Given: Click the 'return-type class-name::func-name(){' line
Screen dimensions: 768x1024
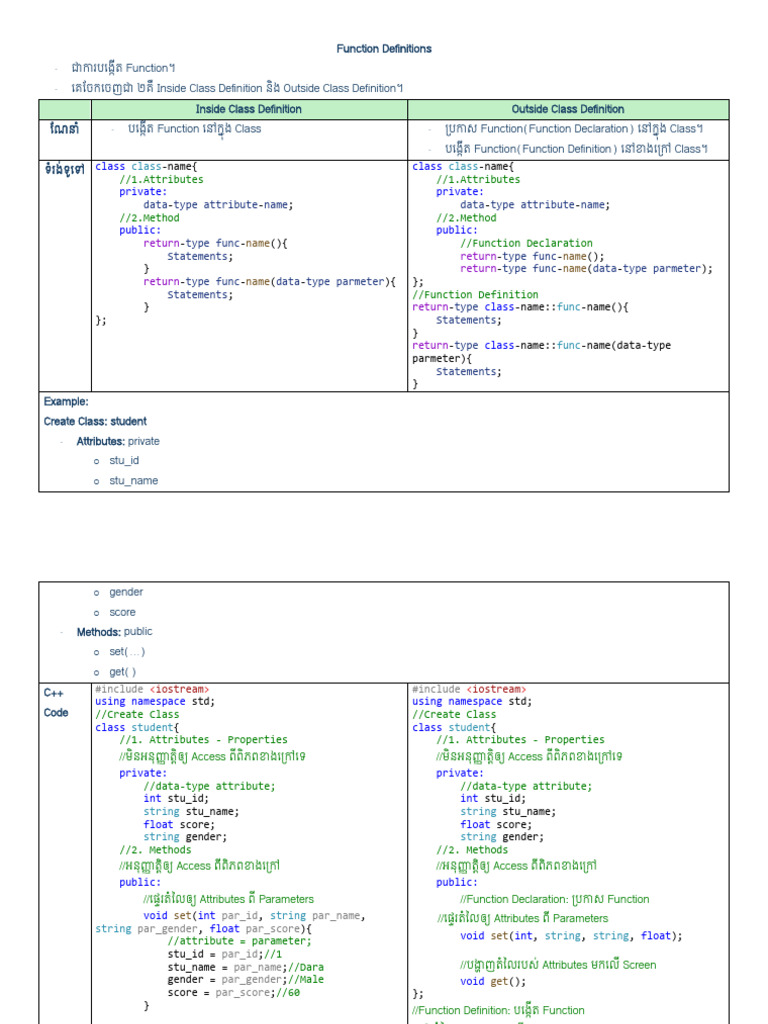Looking at the screenshot, I should [x=520, y=307].
